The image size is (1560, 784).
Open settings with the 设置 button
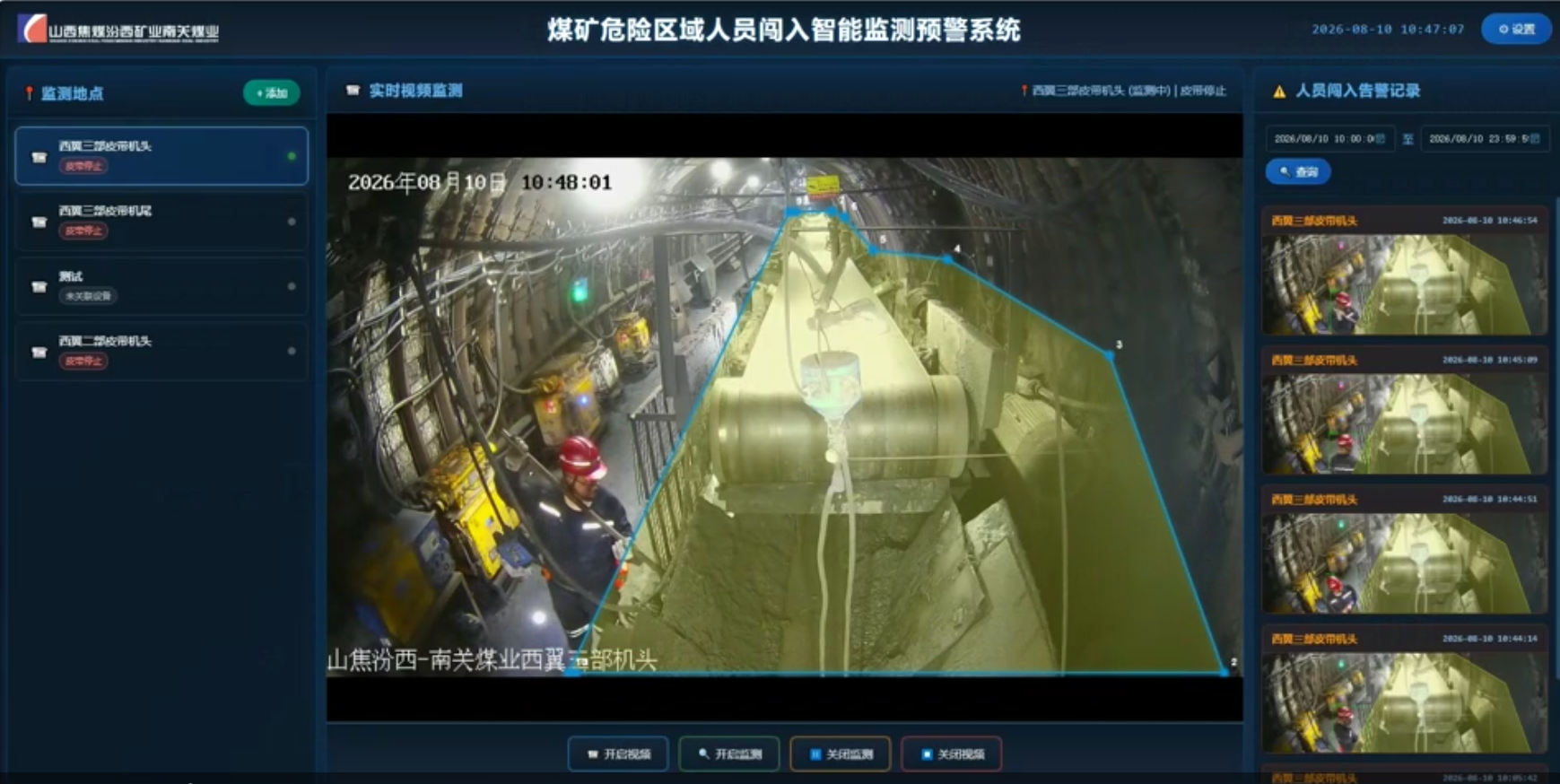tap(1516, 30)
